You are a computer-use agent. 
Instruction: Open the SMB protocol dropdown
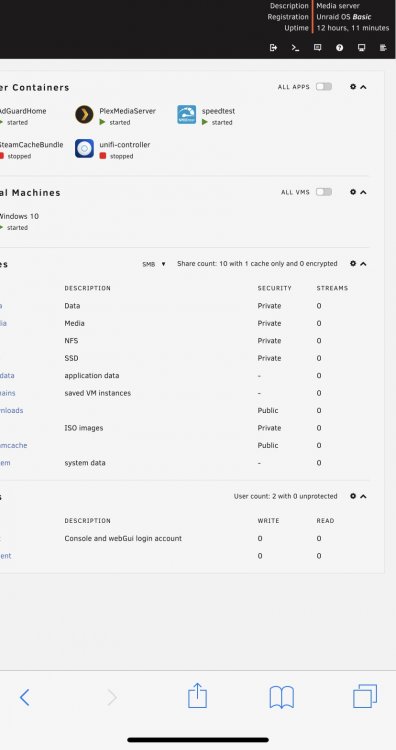(154, 264)
